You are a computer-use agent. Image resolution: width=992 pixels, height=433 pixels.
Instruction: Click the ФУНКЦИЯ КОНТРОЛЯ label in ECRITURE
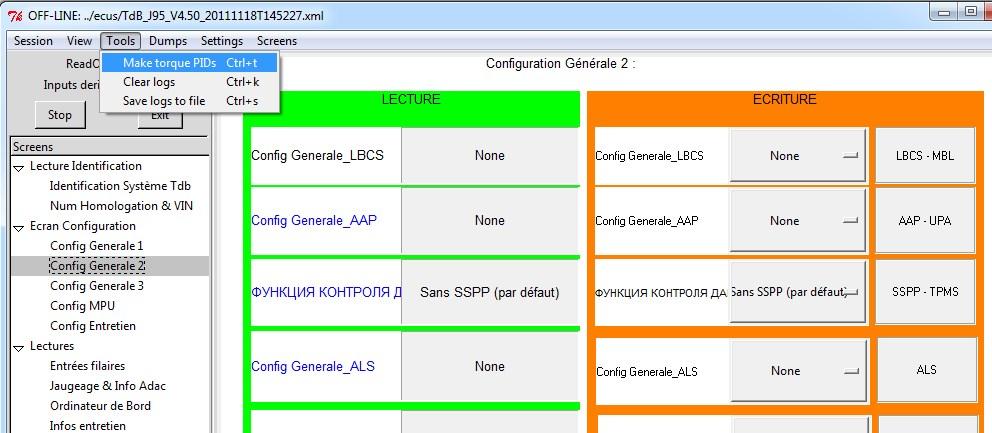[x=661, y=293]
